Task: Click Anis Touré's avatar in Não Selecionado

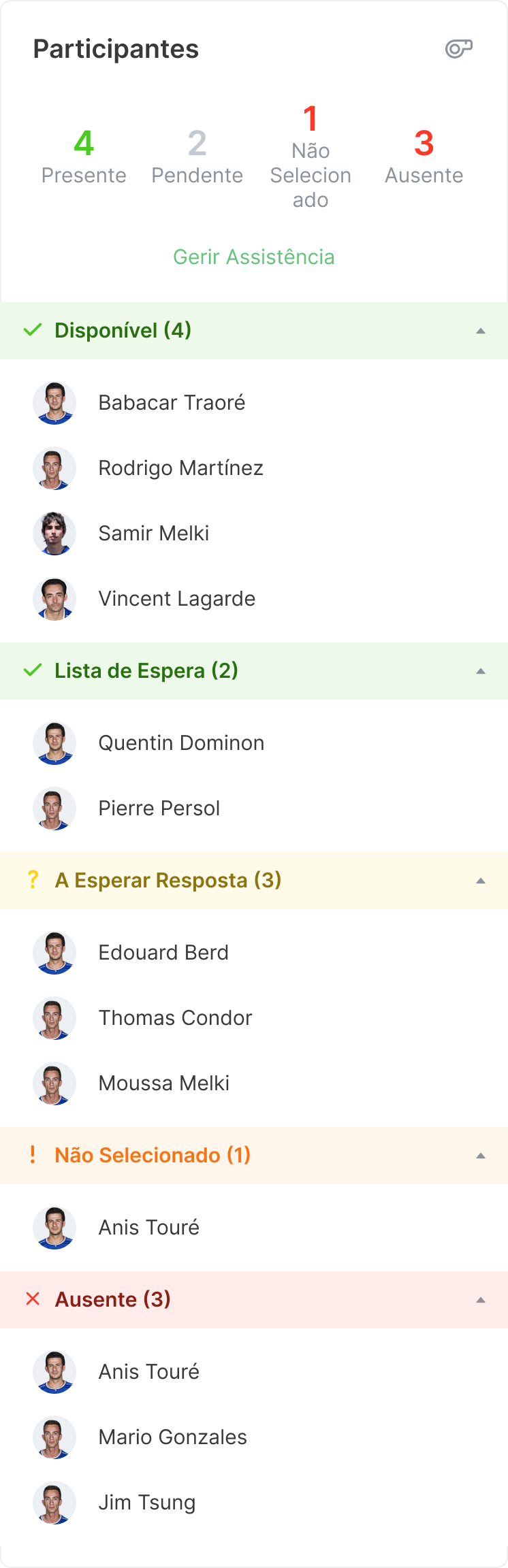Action: (54, 1228)
